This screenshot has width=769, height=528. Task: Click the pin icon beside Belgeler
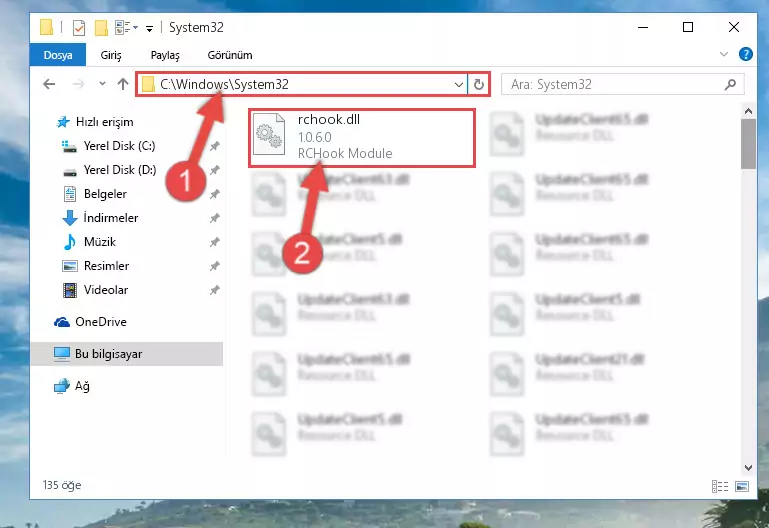coord(214,194)
